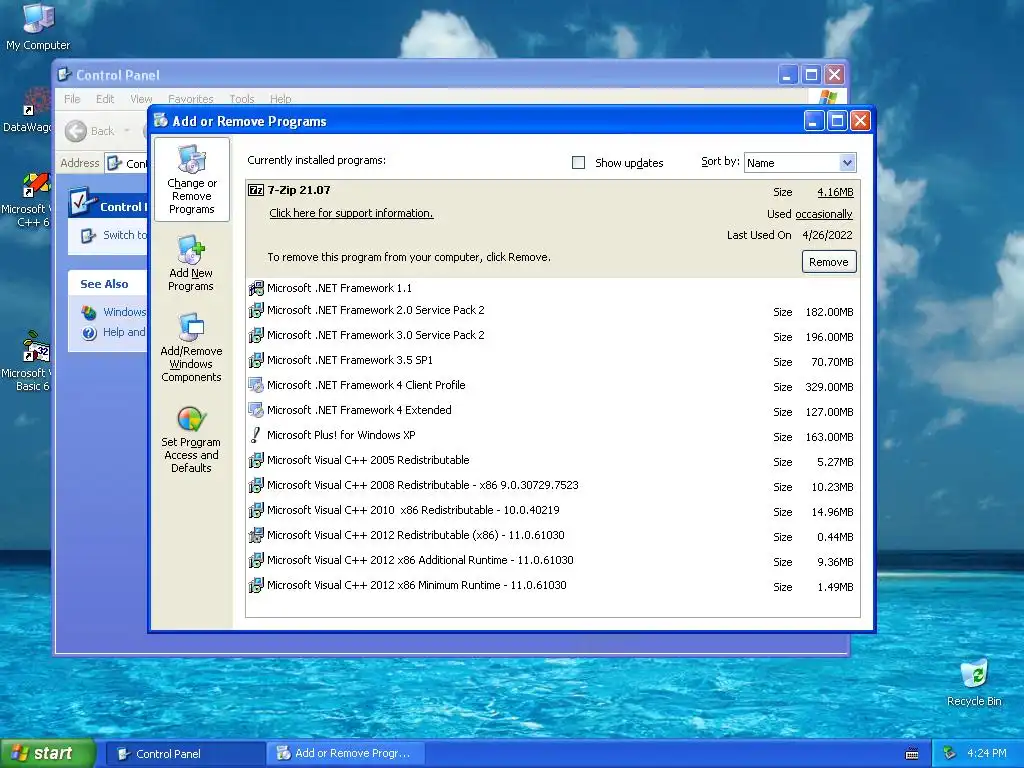Click icon of .NET Framework 4 Extended

click(256, 410)
